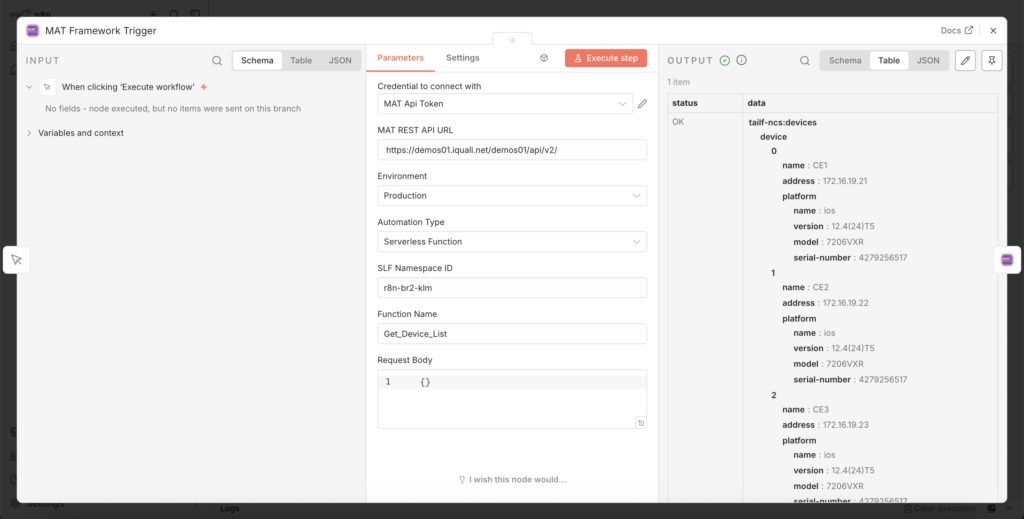Search the input panel with magnifier icon
This screenshot has height=519, width=1024.
[x=217, y=61]
